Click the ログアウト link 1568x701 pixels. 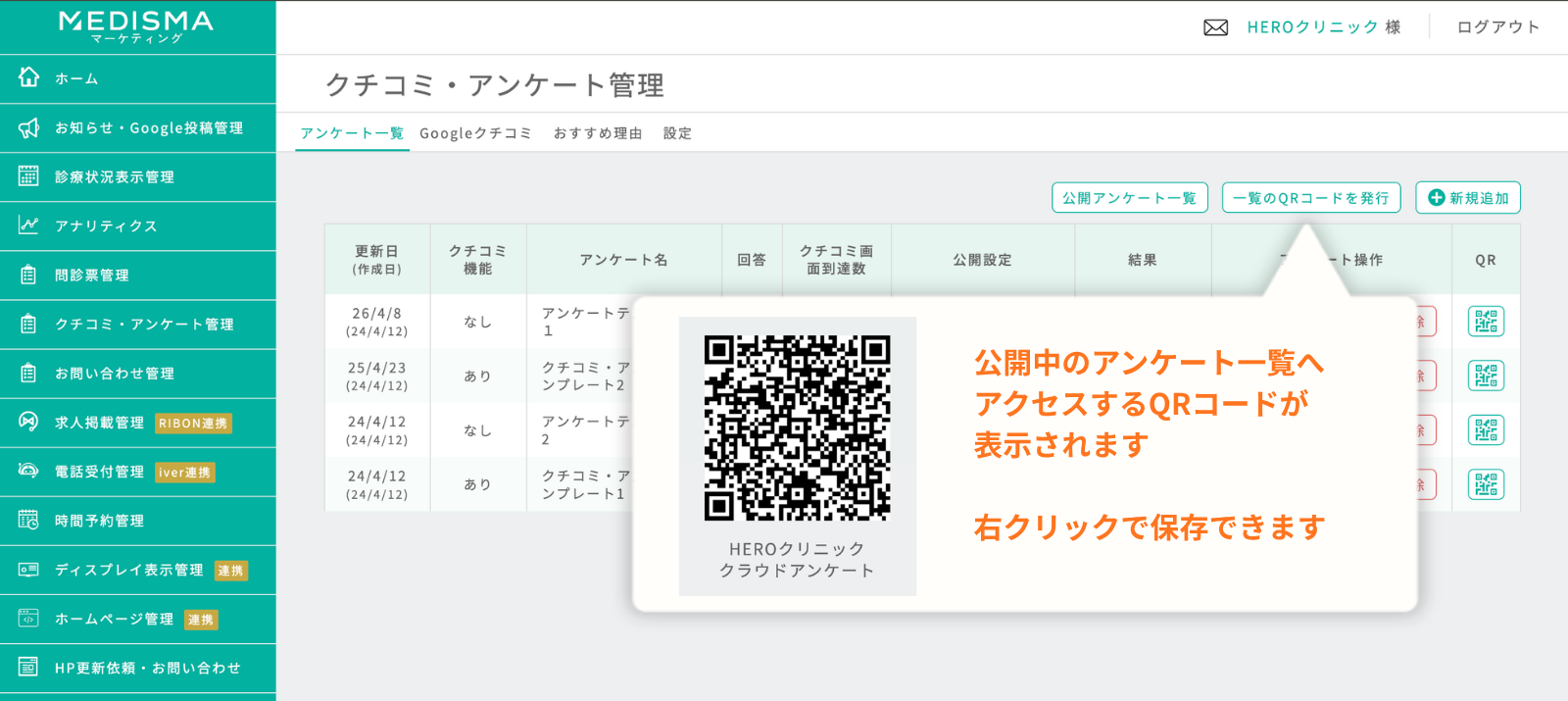tap(1498, 27)
